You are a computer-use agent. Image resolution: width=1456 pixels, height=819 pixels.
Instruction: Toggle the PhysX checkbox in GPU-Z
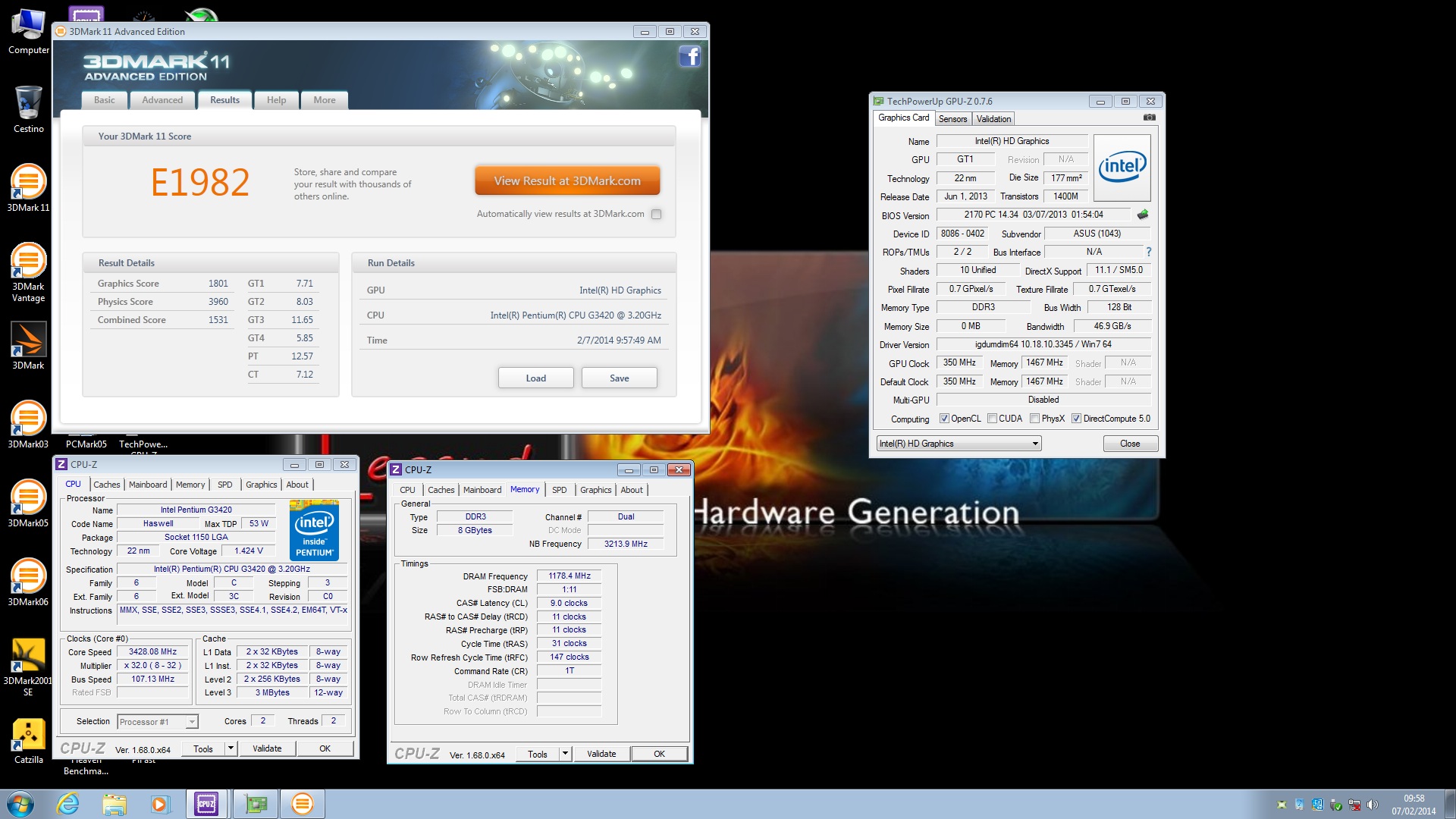1034,419
